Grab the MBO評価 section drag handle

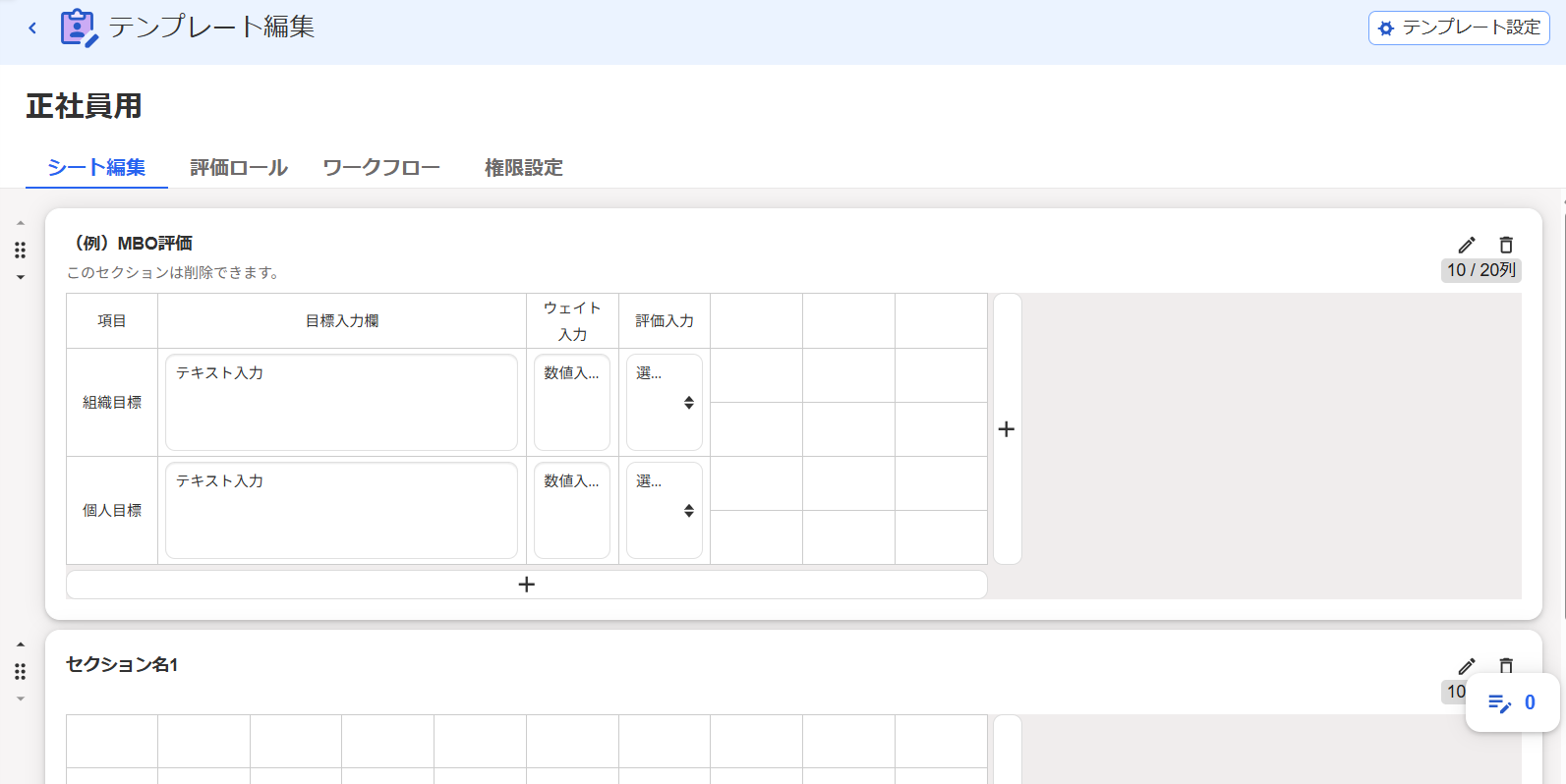tap(21, 250)
